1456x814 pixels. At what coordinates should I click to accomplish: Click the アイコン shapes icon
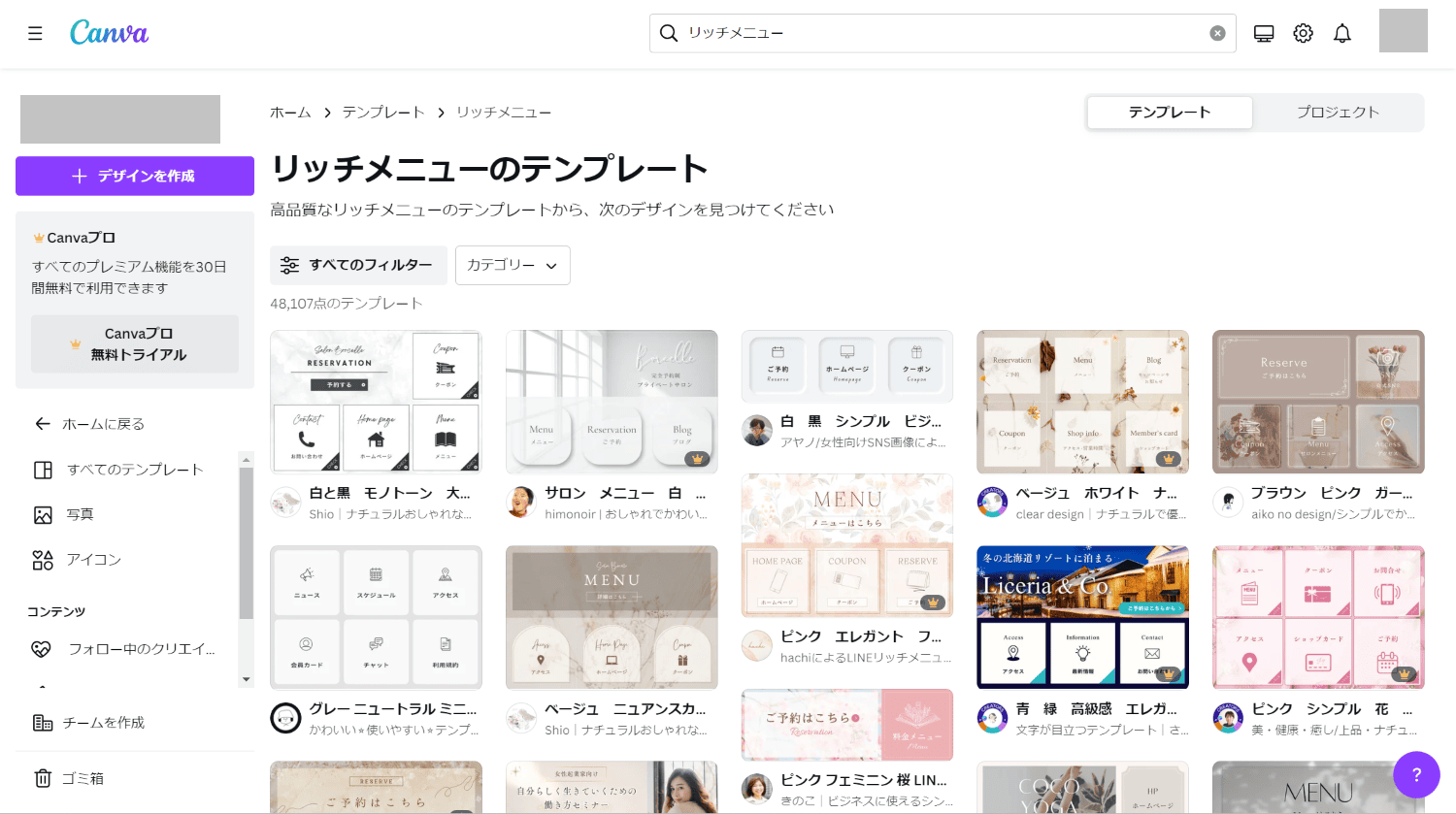pos(43,560)
